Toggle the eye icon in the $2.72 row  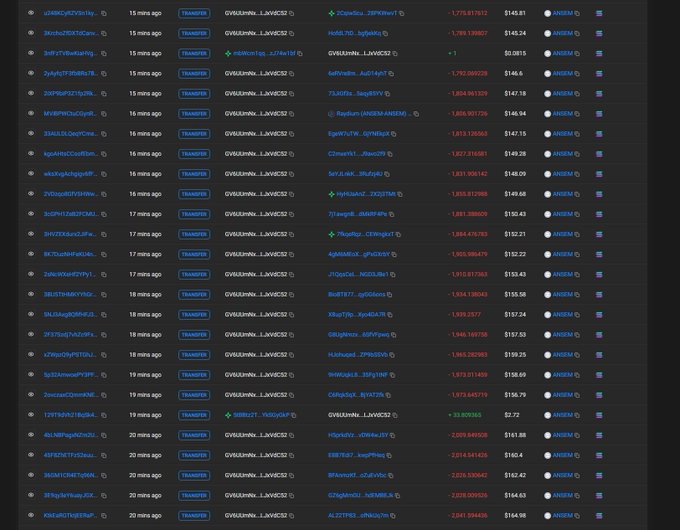(x=31, y=415)
